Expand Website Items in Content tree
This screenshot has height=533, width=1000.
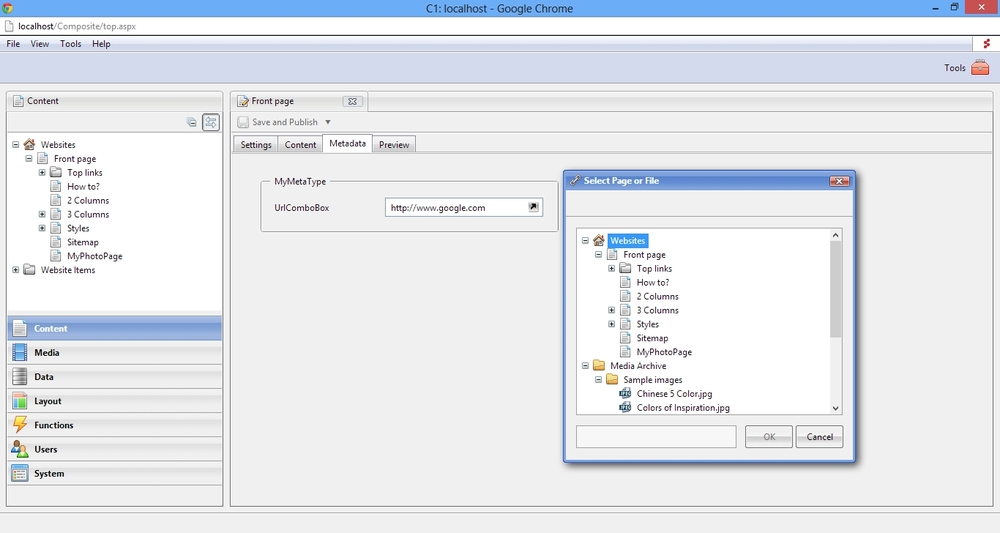click(16, 270)
